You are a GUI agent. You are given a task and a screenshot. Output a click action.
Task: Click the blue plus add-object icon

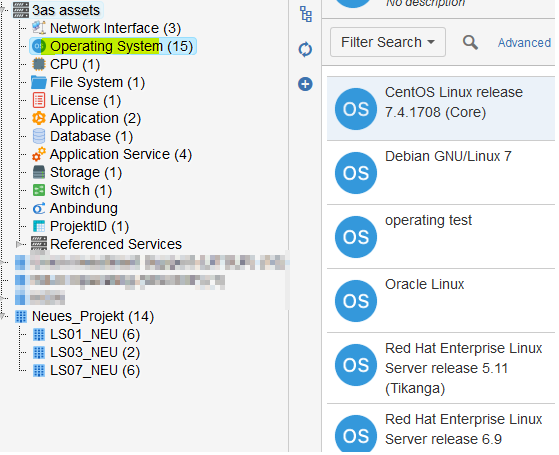tap(305, 84)
